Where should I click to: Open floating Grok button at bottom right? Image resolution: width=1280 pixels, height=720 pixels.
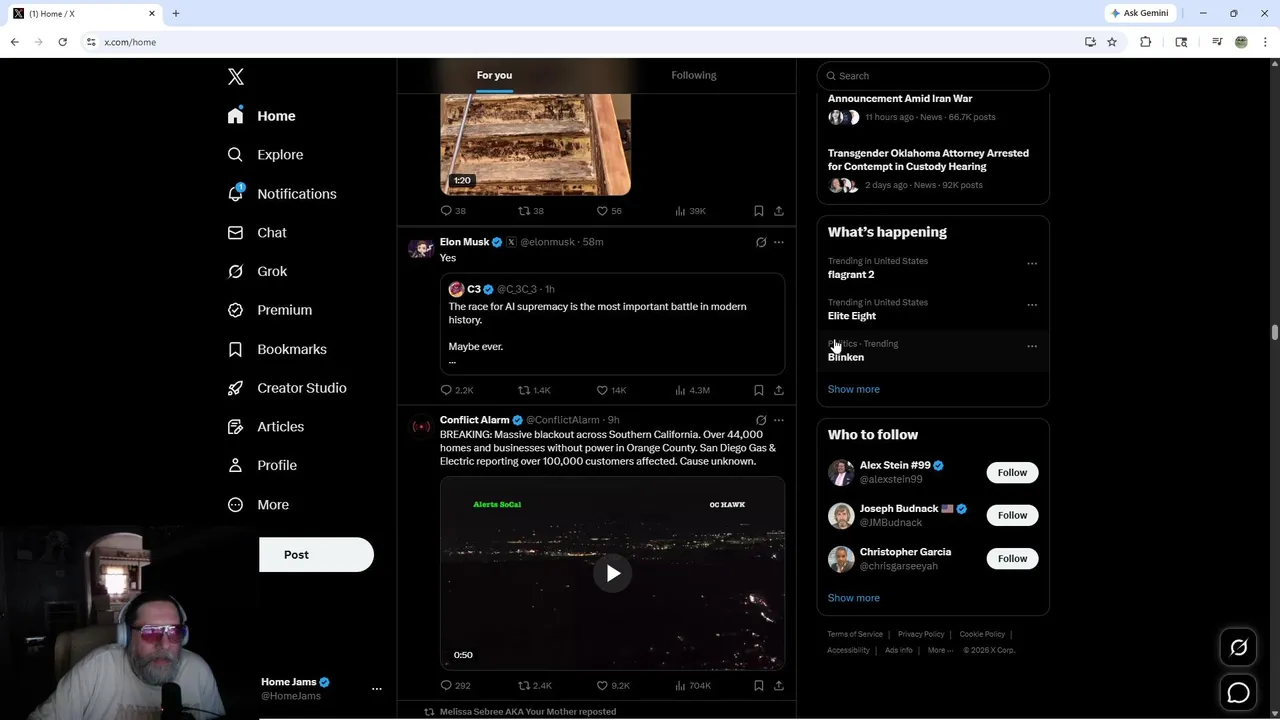click(1238, 648)
